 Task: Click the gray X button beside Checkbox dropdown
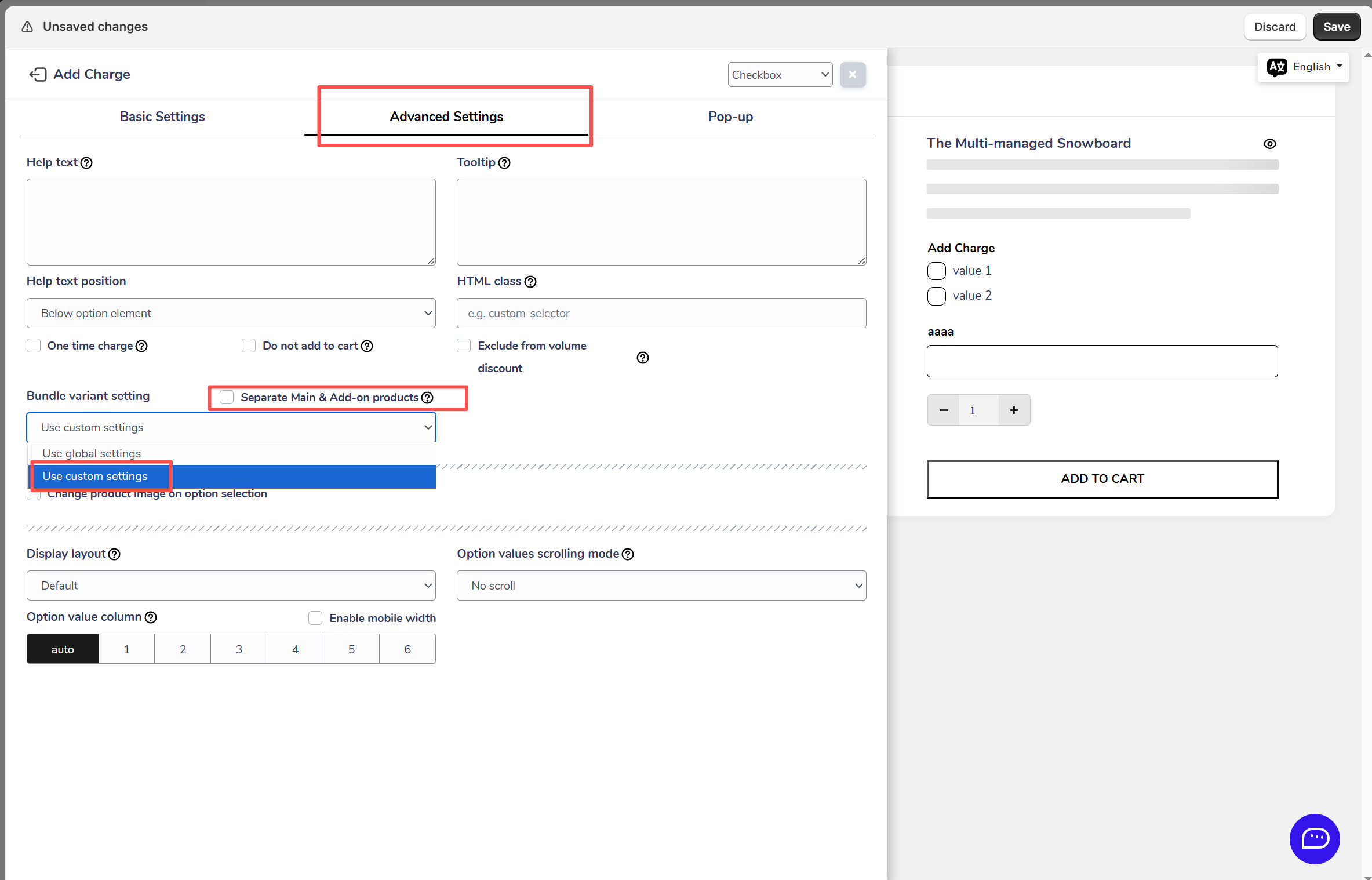click(852, 75)
